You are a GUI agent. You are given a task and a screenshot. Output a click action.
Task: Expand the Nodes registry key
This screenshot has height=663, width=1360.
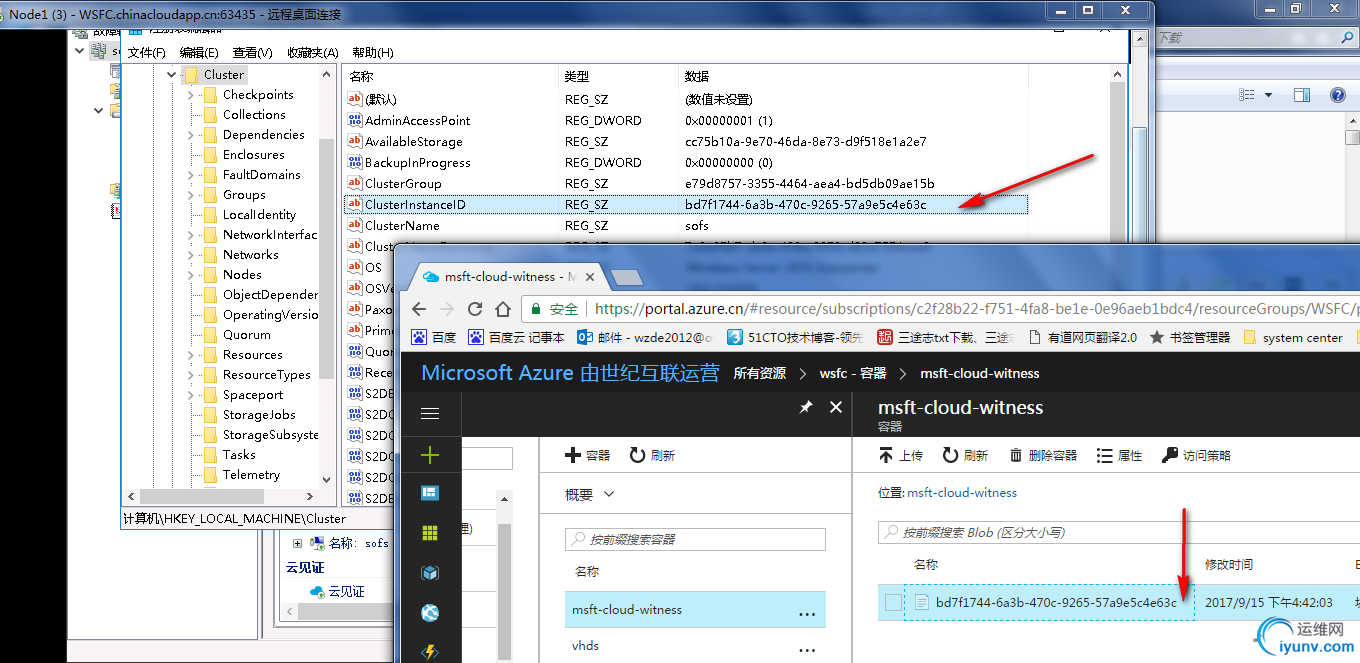pyautogui.click(x=191, y=275)
